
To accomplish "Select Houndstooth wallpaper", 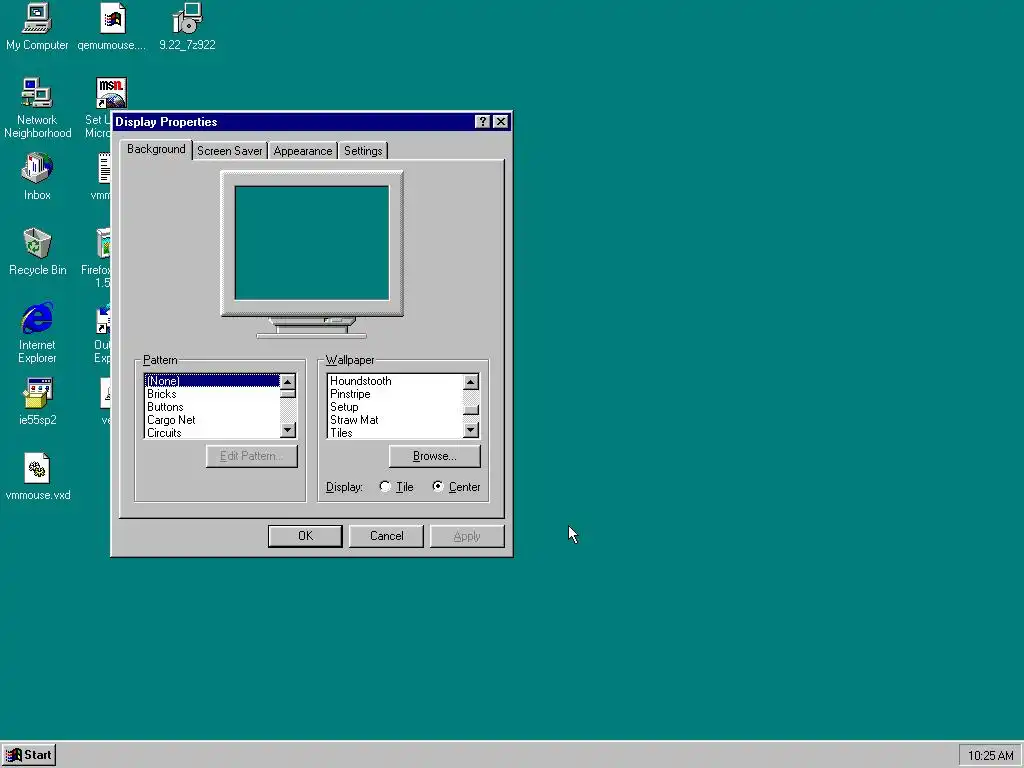I will [x=394, y=381].
